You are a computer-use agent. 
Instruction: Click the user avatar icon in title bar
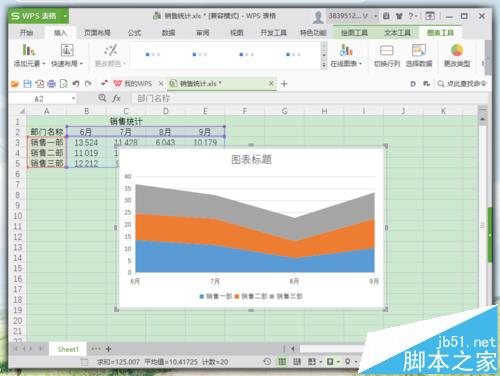click(318, 16)
